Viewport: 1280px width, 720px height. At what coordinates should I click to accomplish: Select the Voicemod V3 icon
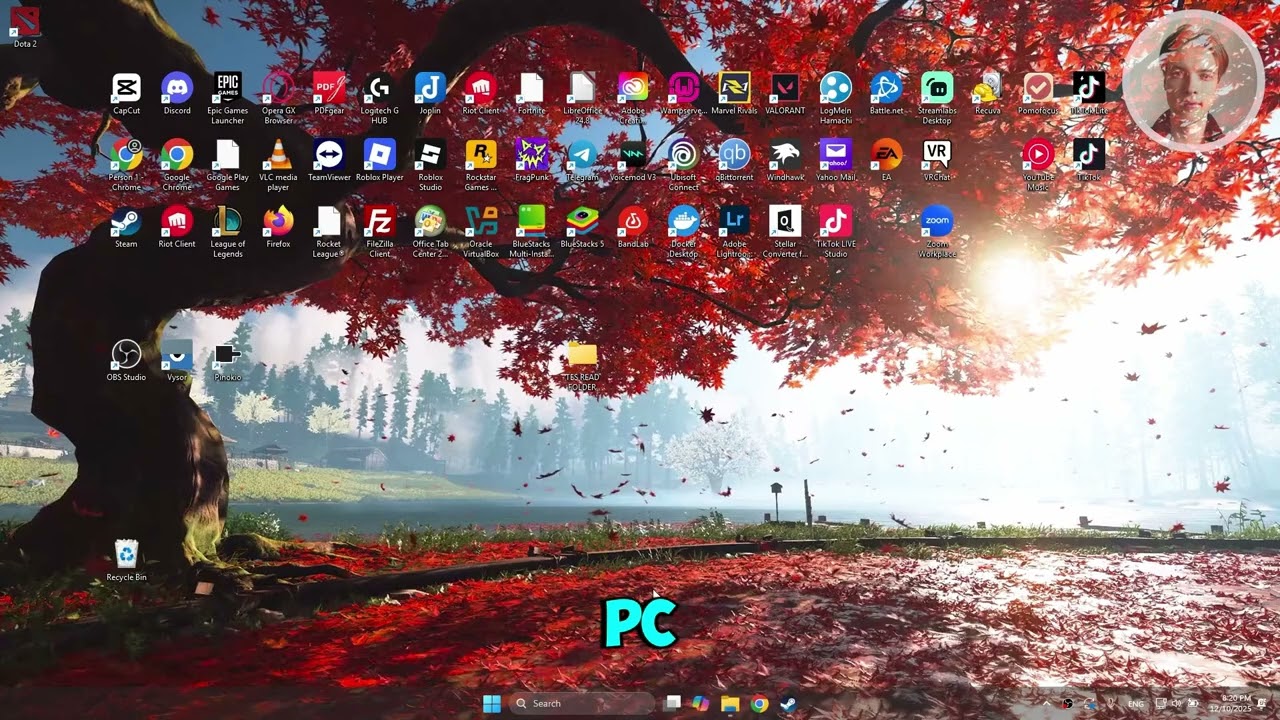(633, 160)
